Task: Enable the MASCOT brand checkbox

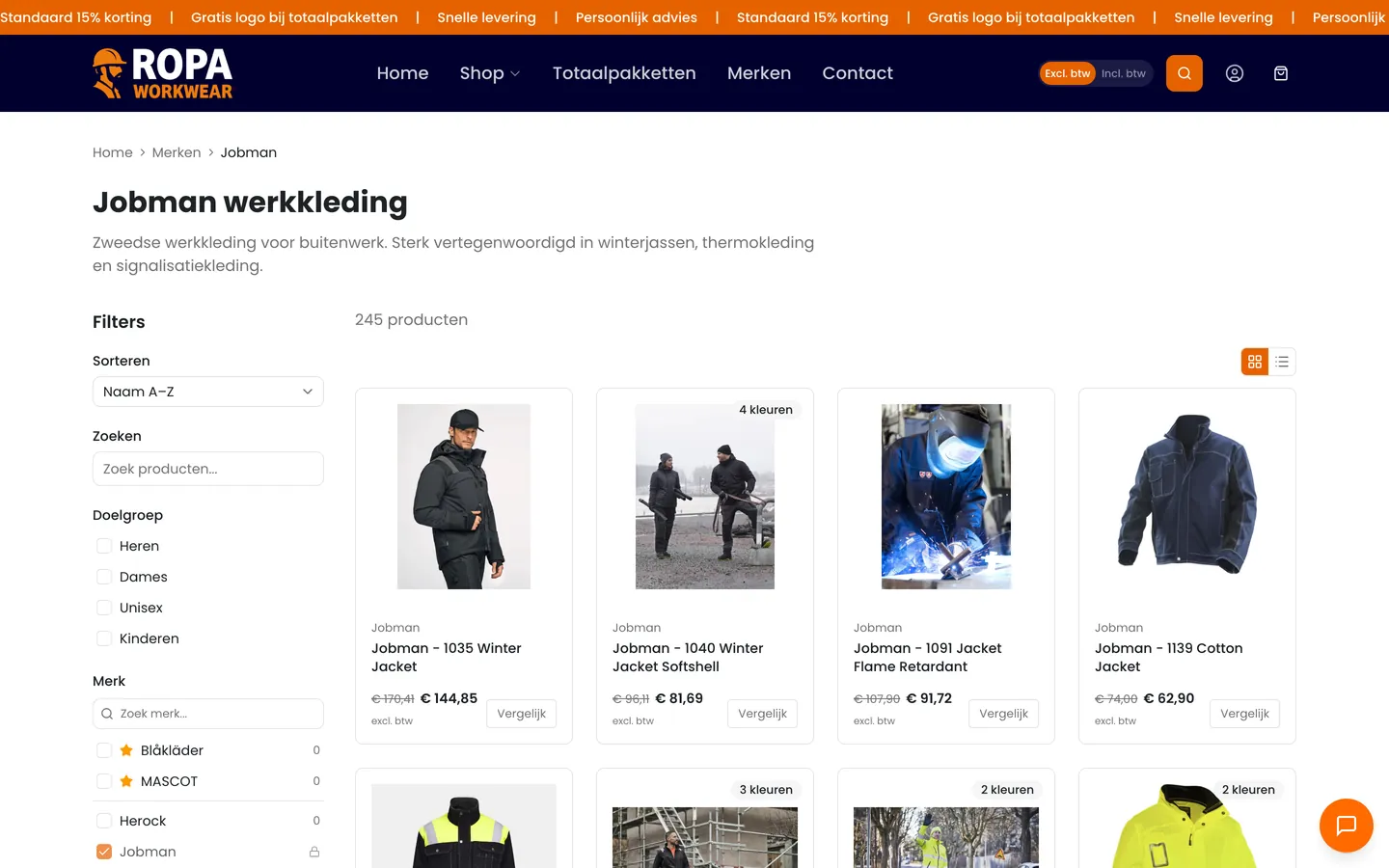Action: 104,781
